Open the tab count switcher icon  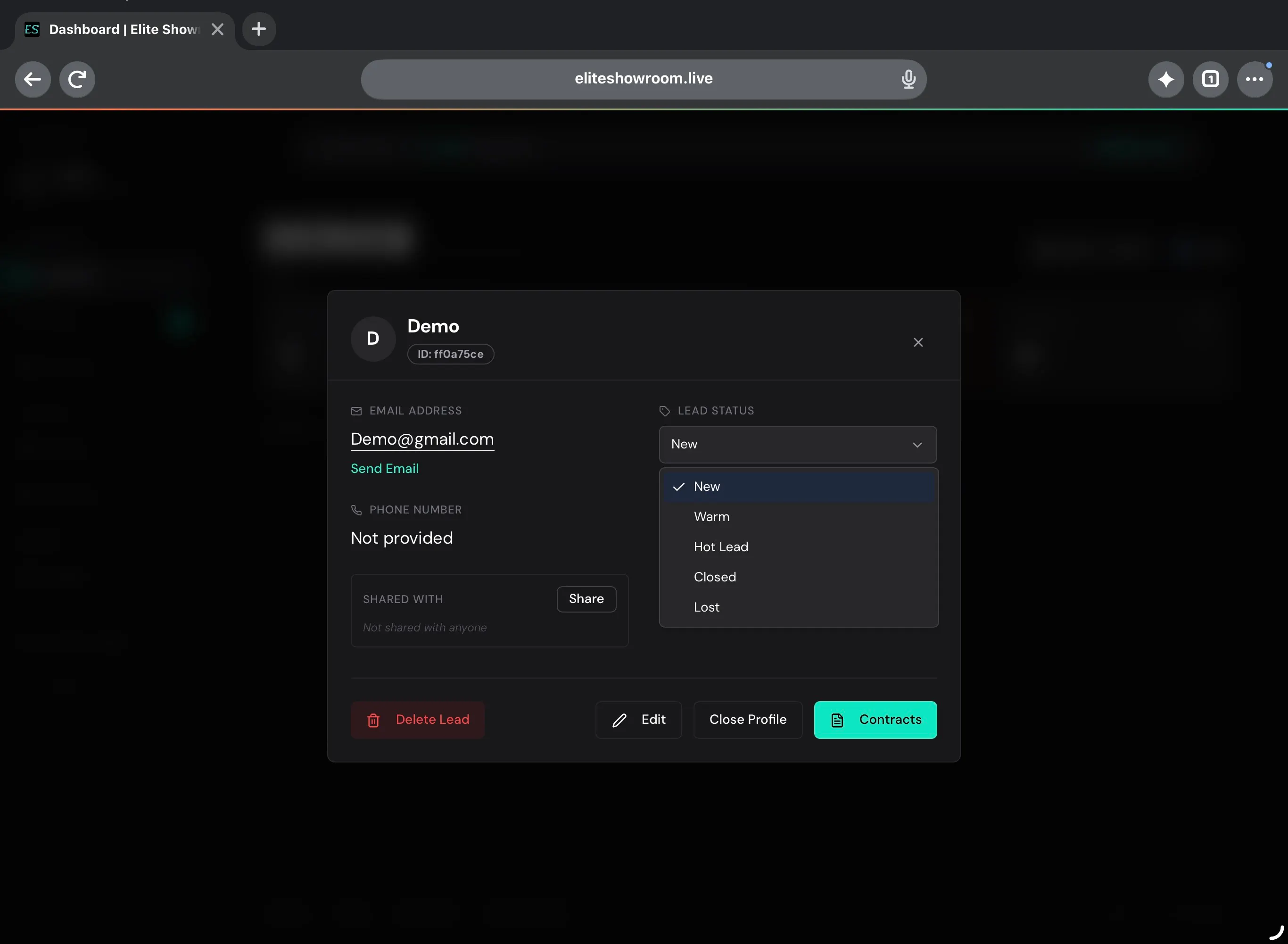[x=1210, y=79]
